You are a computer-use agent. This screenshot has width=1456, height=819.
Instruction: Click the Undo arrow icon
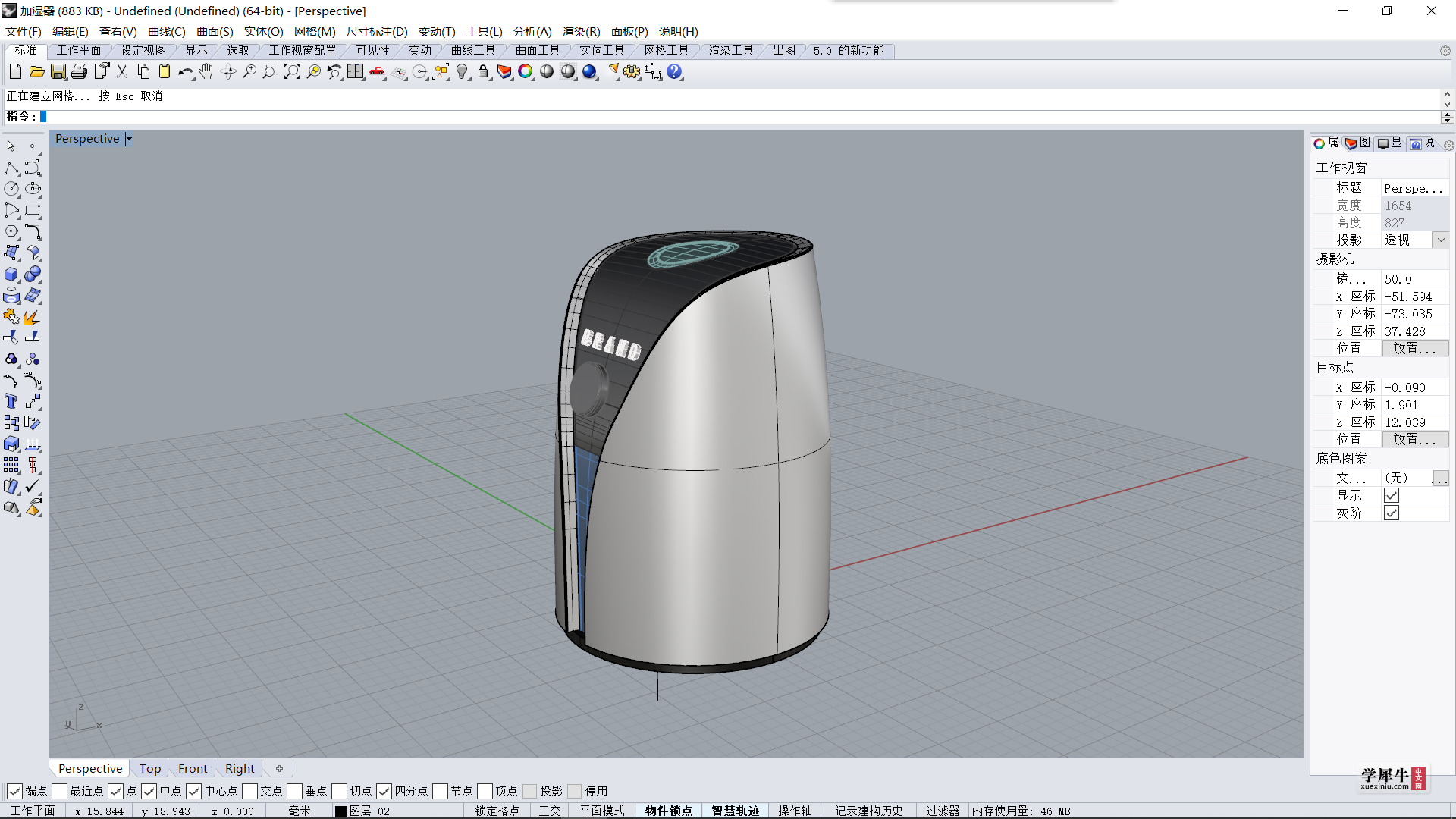(185, 72)
